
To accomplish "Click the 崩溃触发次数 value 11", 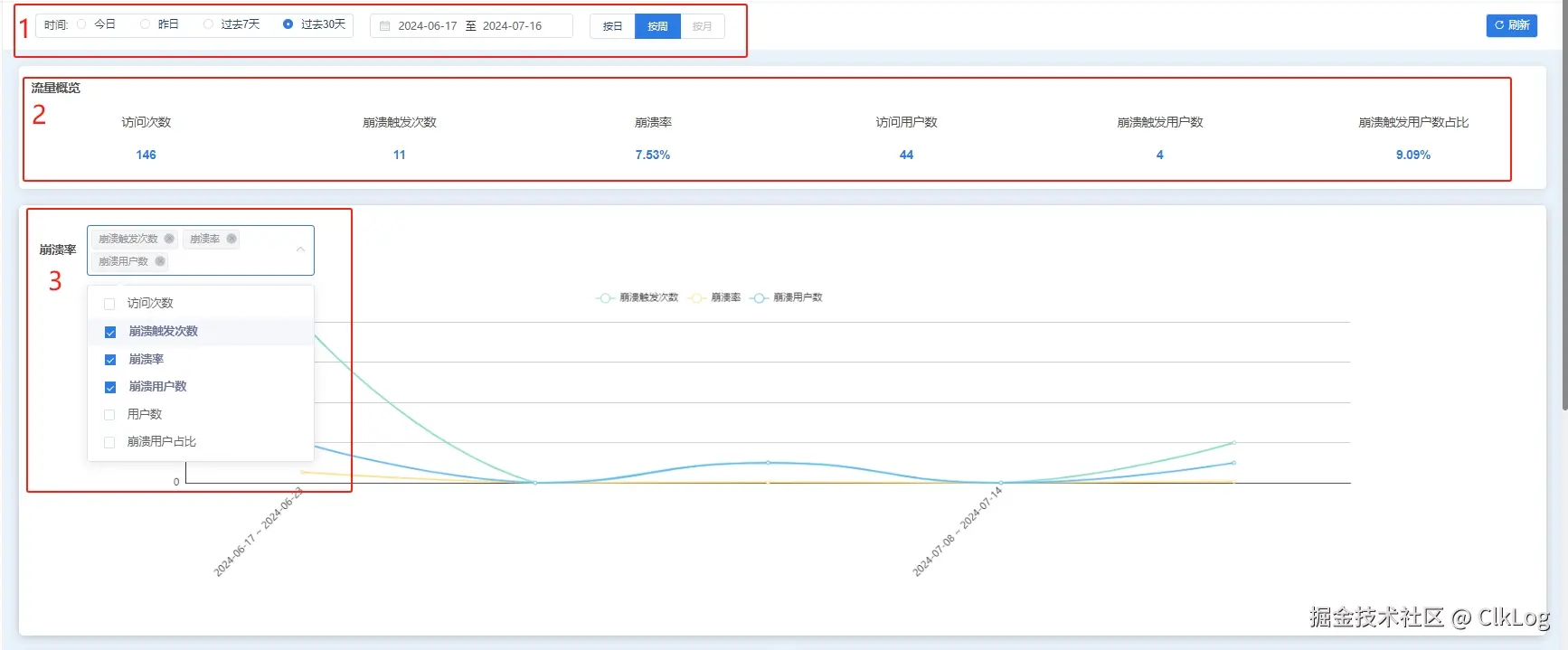I will pyautogui.click(x=399, y=155).
